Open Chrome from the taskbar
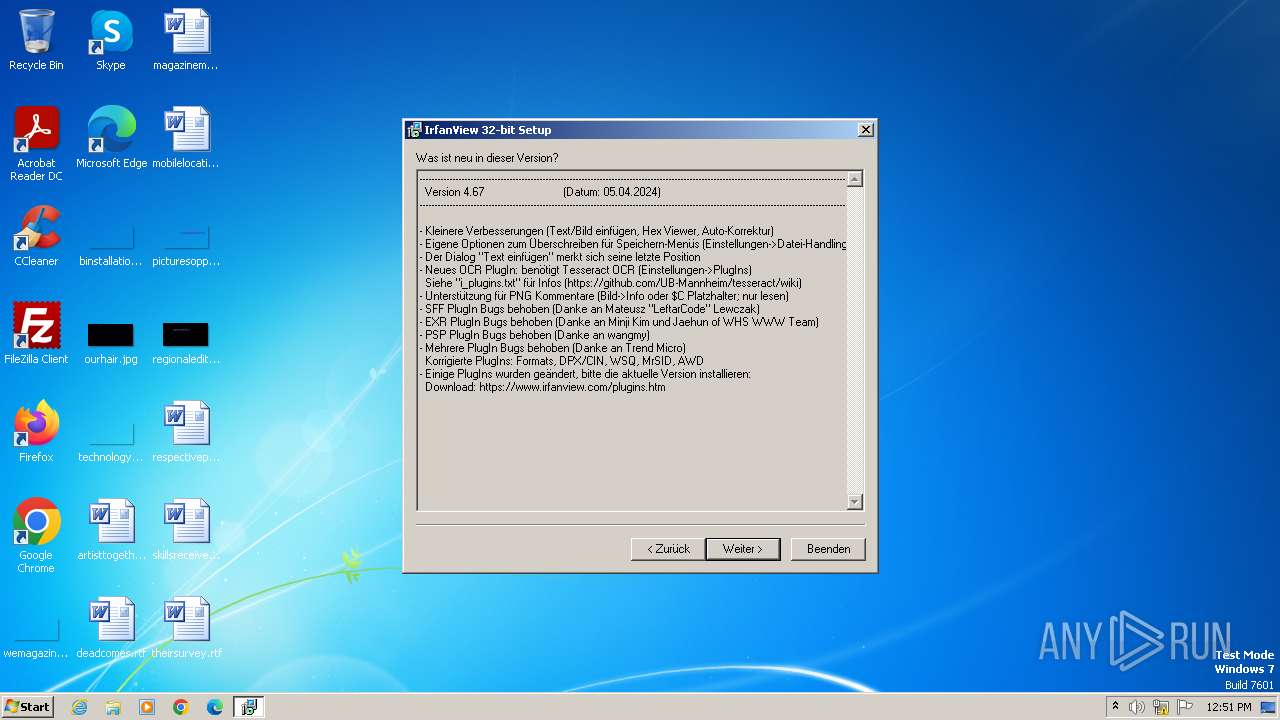The height and width of the screenshot is (720, 1280). pyautogui.click(x=181, y=707)
